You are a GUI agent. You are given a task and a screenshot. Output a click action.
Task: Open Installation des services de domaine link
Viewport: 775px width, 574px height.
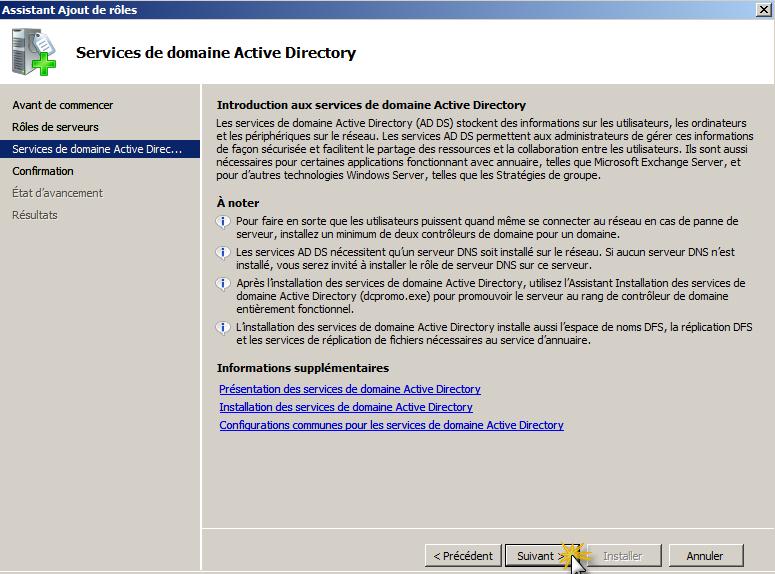click(346, 407)
